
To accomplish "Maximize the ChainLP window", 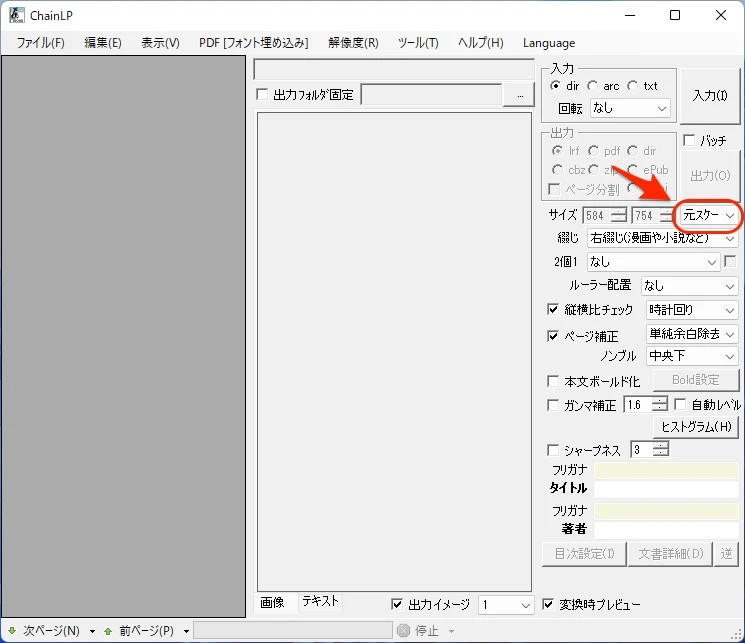I will pyautogui.click(x=675, y=15).
